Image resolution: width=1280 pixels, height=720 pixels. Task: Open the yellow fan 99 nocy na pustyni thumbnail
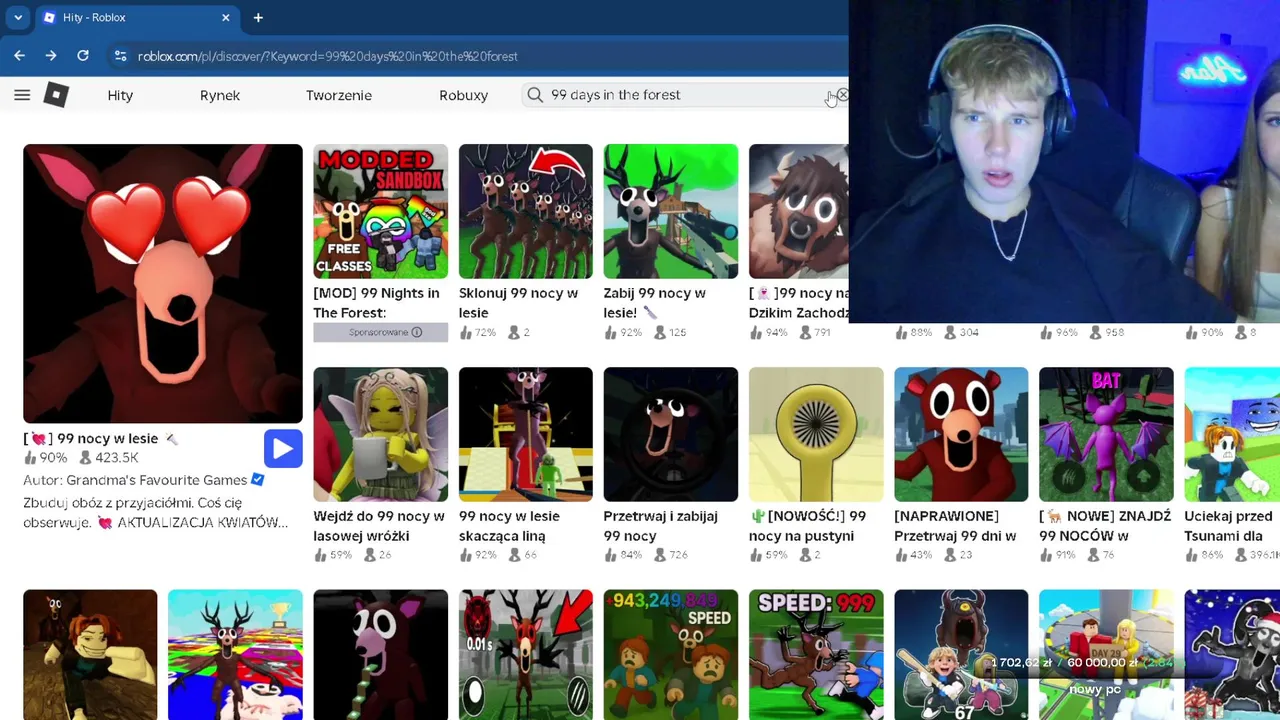pos(816,434)
